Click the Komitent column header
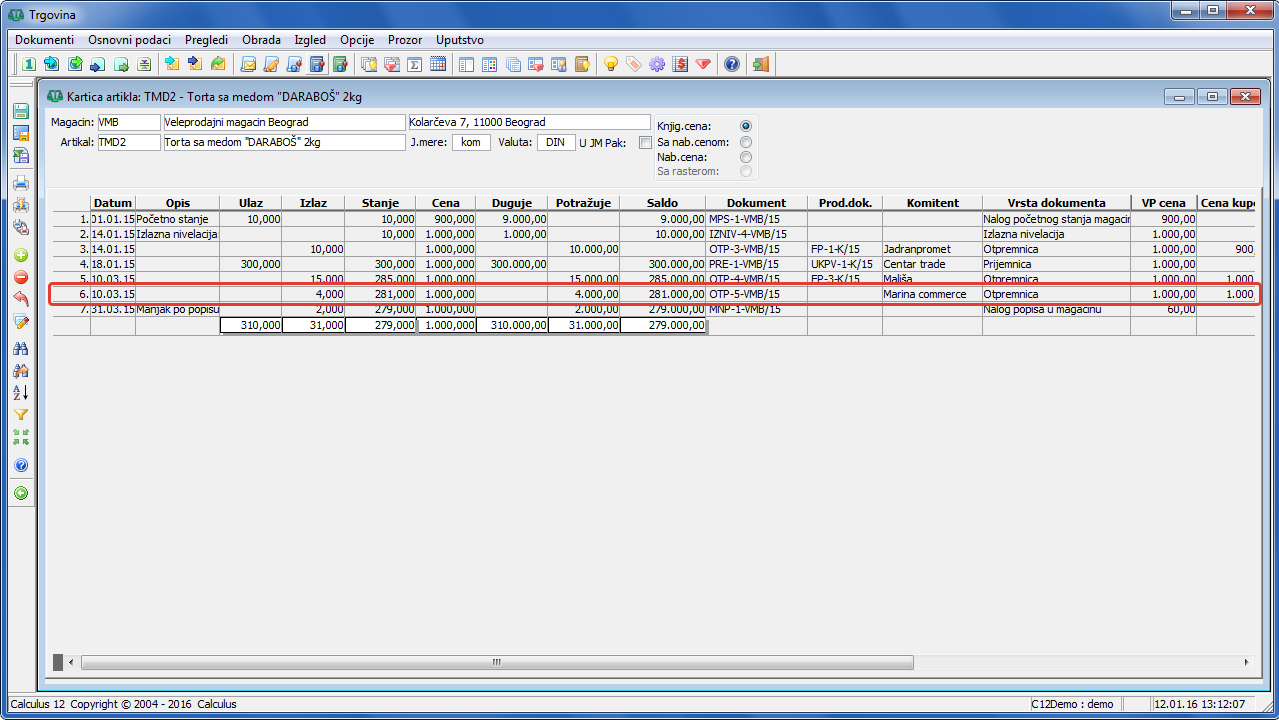The height and width of the screenshot is (720, 1279). click(x=932, y=203)
